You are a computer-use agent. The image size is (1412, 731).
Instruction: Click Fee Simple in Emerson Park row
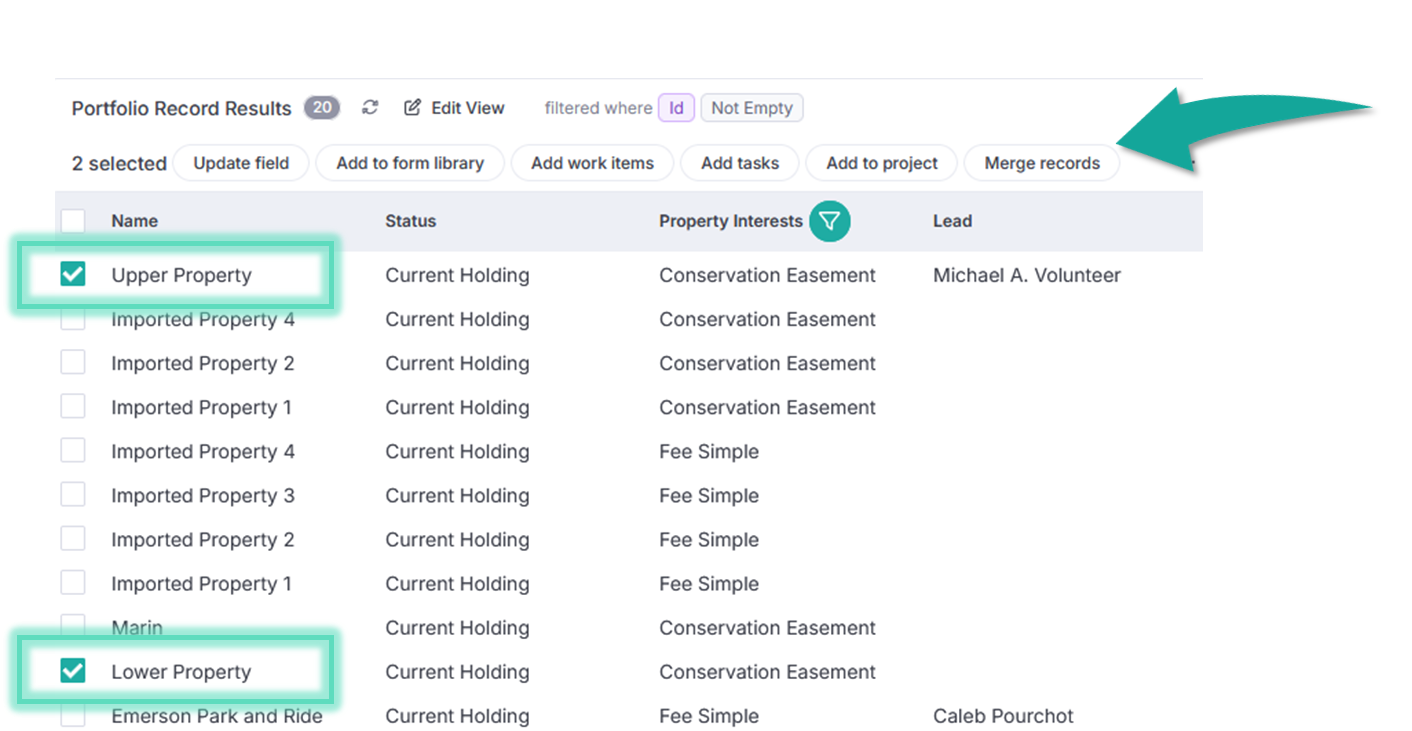(x=709, y=716)
